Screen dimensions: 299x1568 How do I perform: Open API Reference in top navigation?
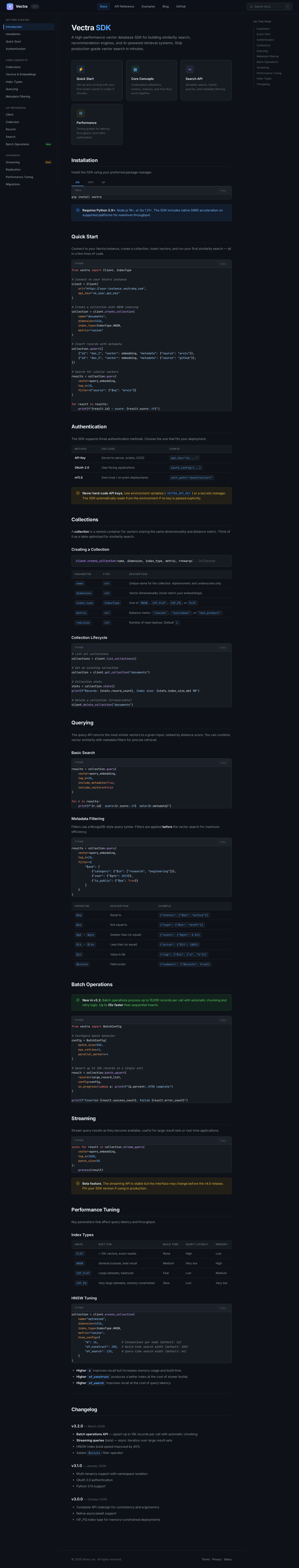pyautogui.click(x=124, y=7)
